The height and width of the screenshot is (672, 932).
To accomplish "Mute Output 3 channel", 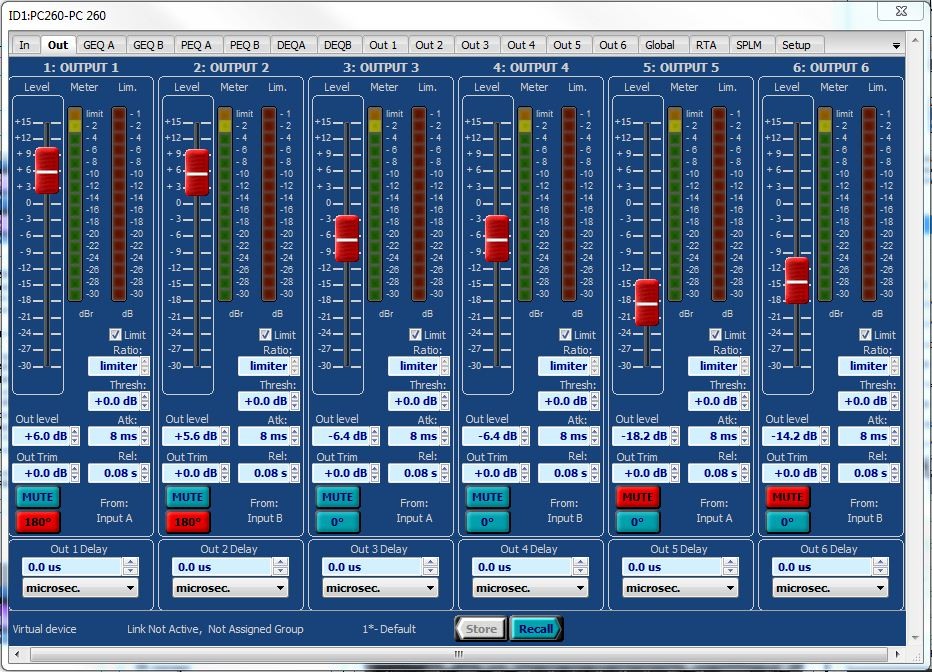I will (x=337, y=497).
